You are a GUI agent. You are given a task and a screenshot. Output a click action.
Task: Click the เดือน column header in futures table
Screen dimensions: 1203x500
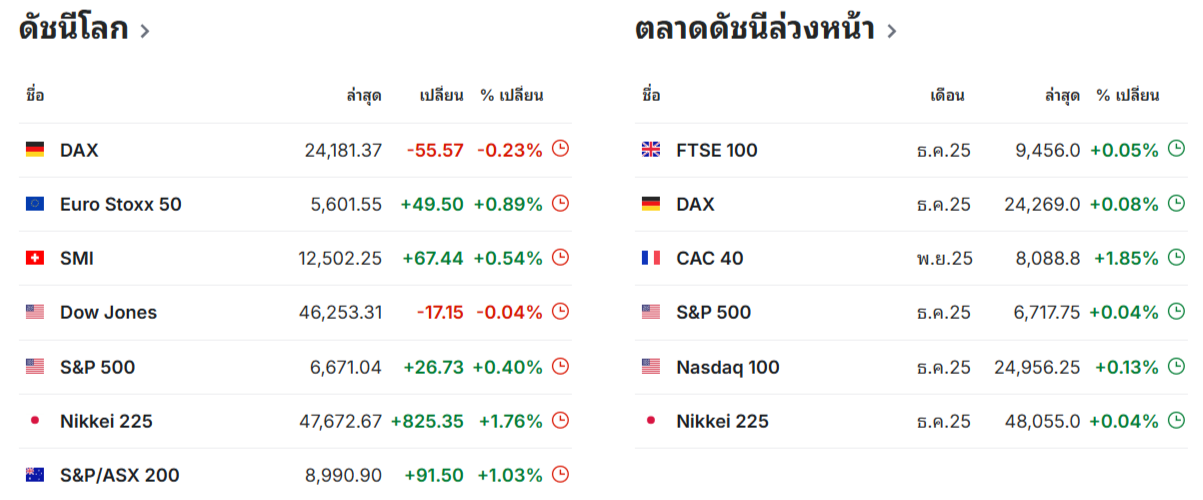click(x=947, y=96)
